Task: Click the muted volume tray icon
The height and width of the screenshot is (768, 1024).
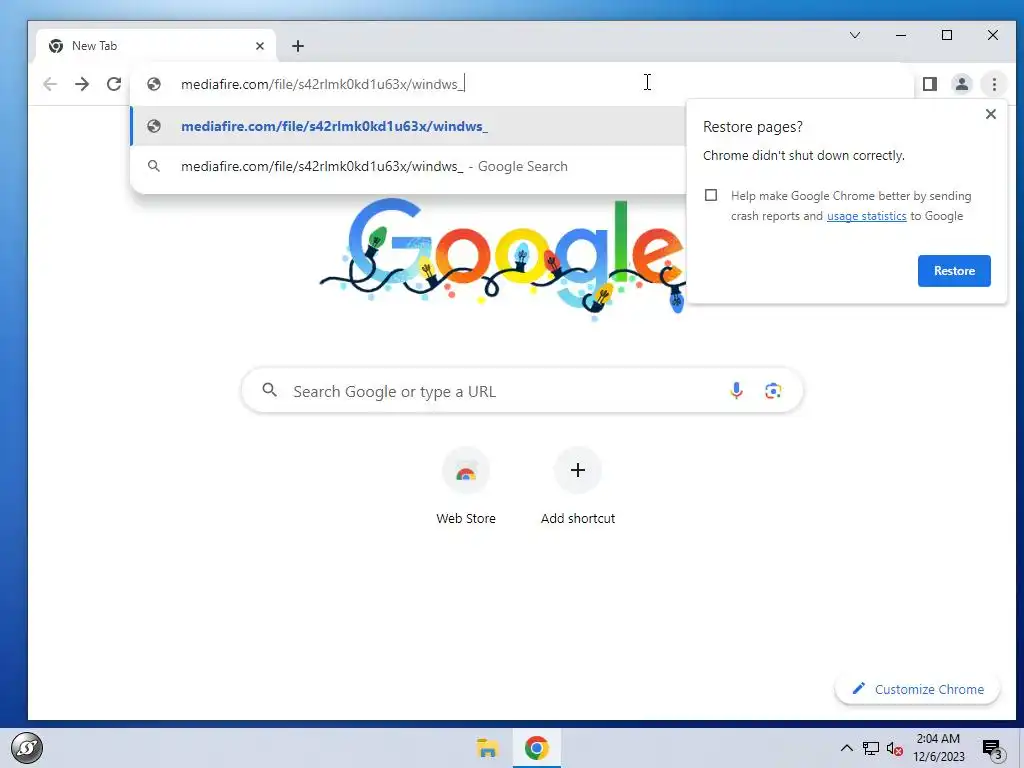Action: pyautogui.click(x=895, y=748)
